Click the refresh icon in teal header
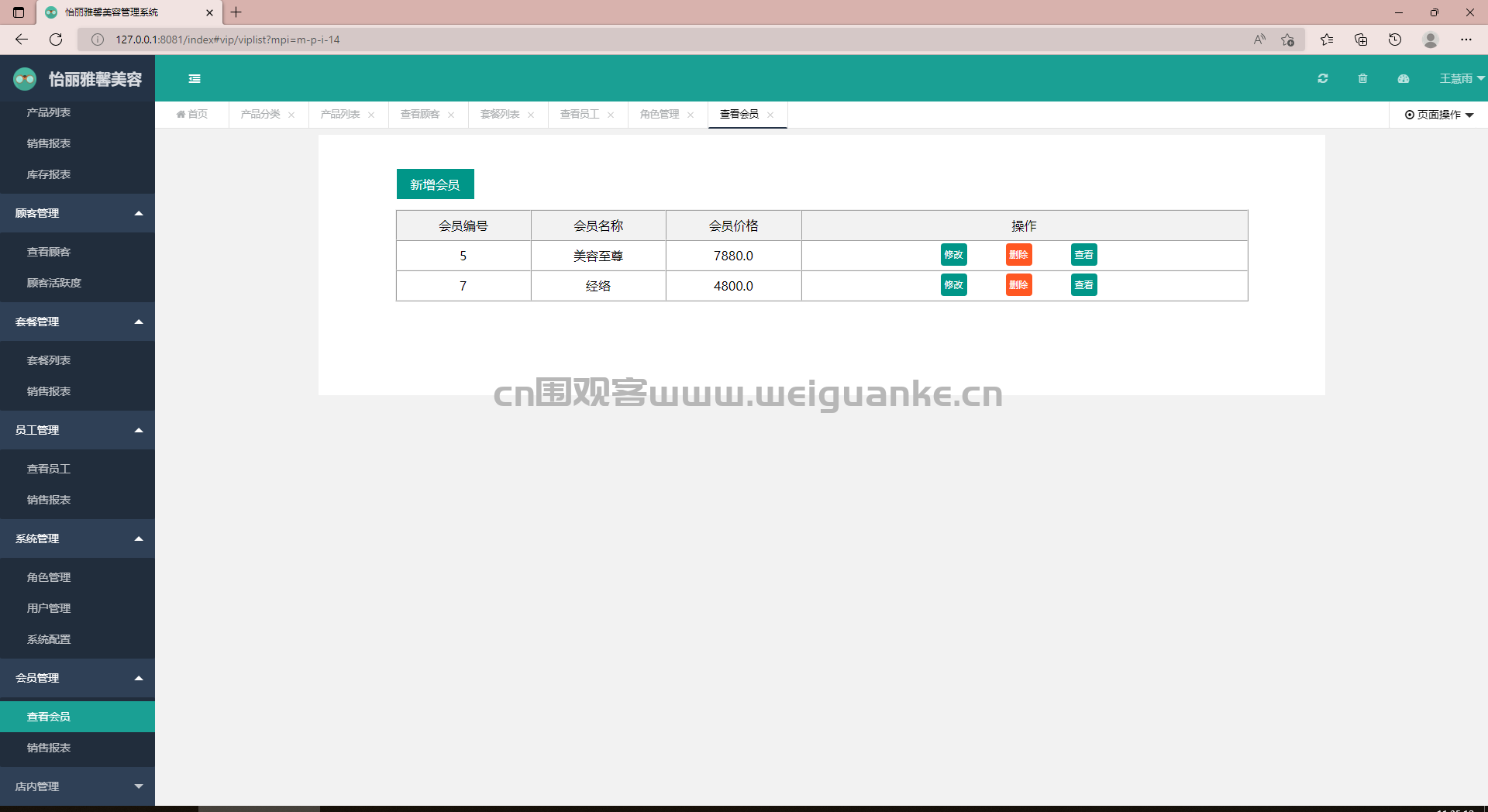1488x812 pixels. [x=1323, y=78]
